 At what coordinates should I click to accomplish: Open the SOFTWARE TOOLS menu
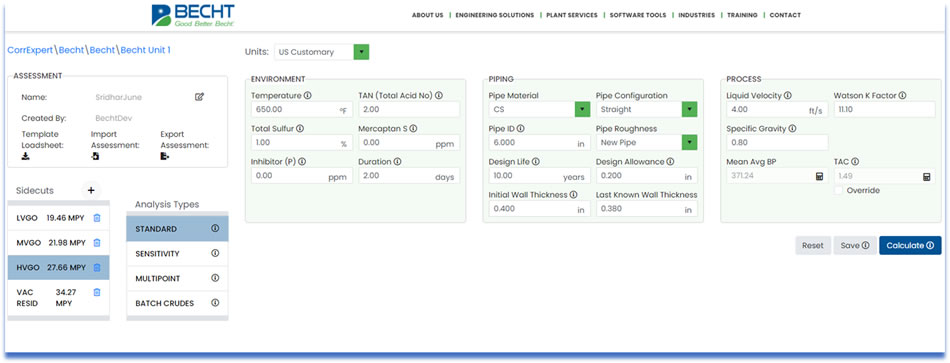coord(637,15)
